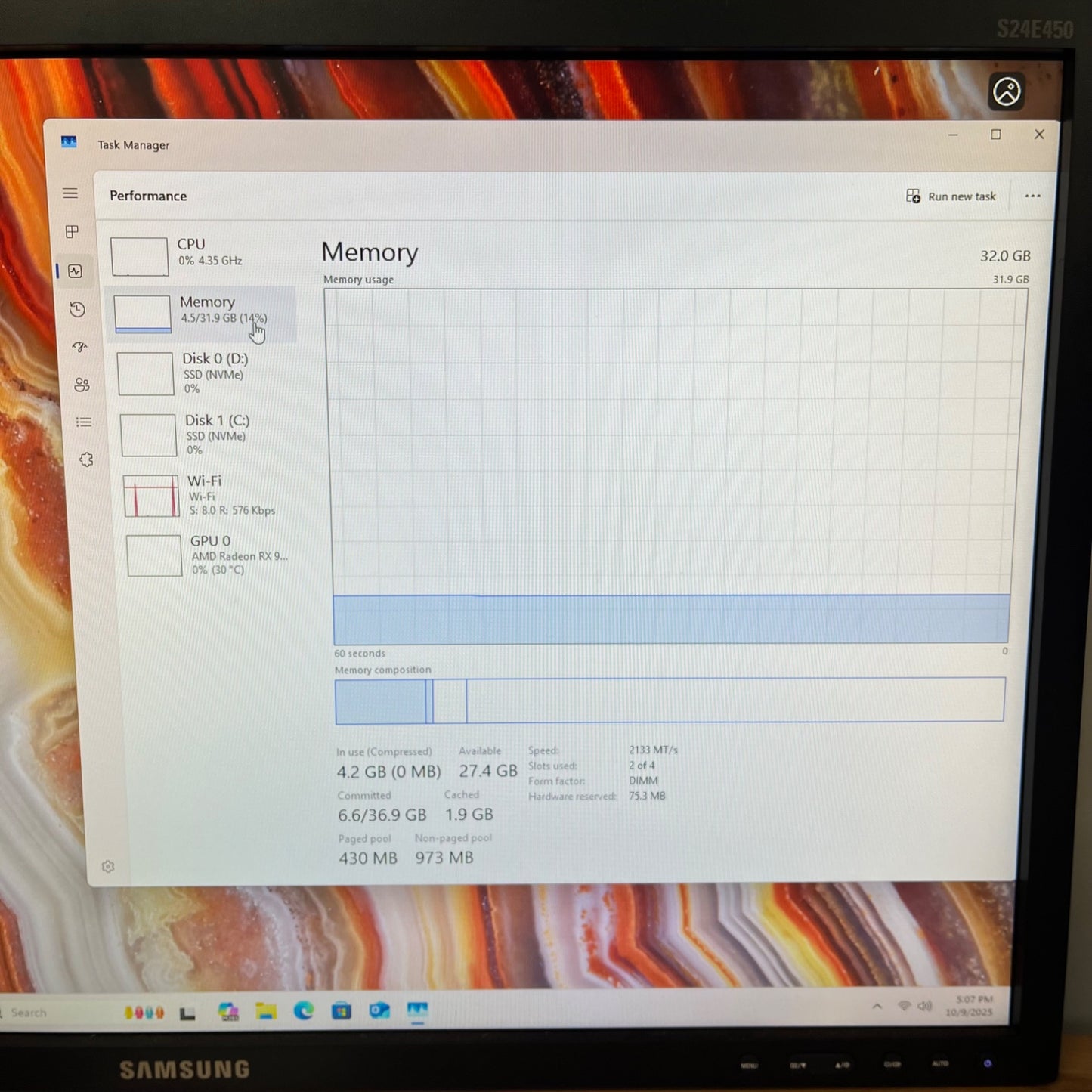
Task: Open the App history icon
Action: tap(77, 309)
